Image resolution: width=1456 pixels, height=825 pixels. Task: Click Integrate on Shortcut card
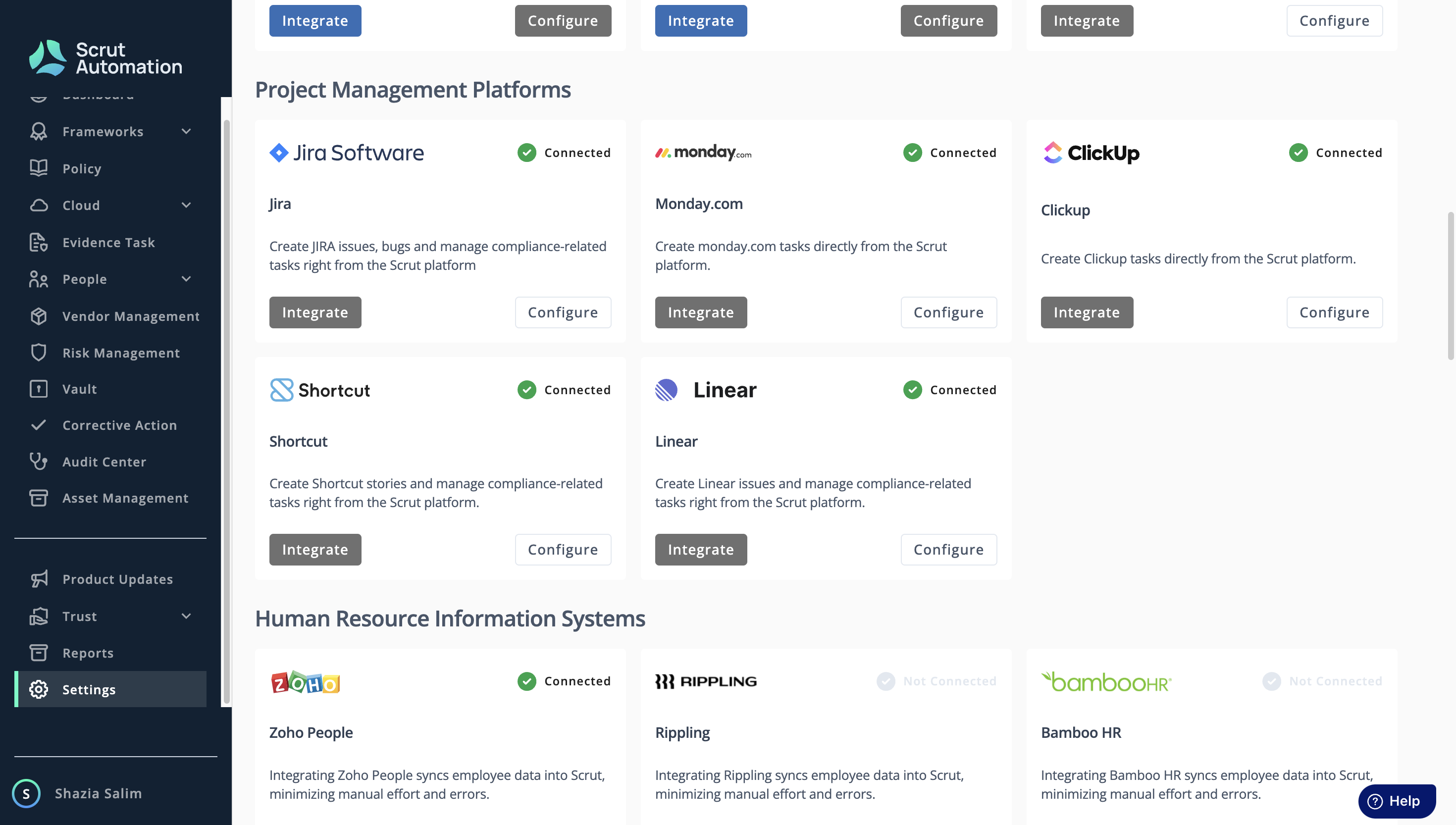tap(315, 550)
